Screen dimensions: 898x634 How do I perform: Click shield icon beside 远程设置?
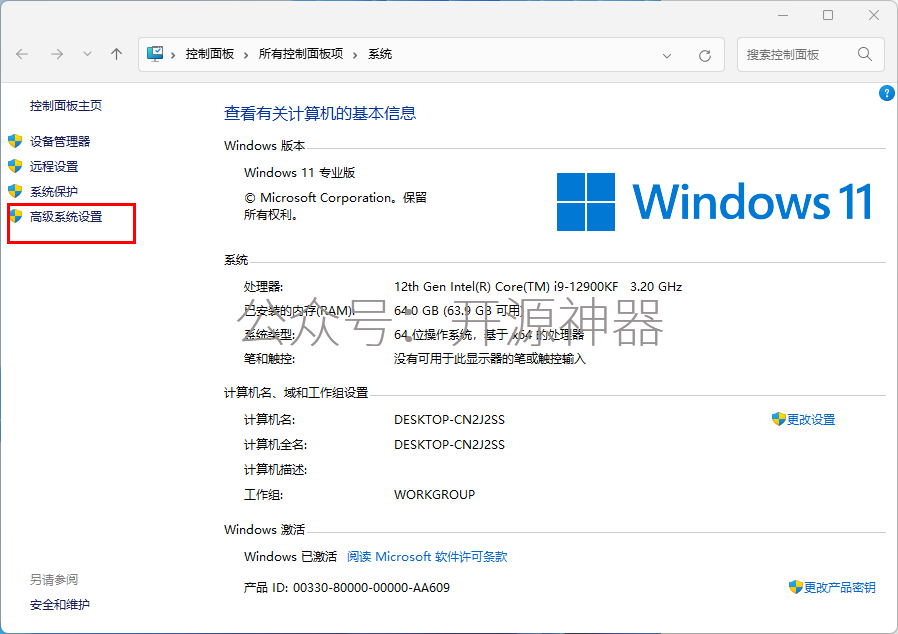pos(15,166)
